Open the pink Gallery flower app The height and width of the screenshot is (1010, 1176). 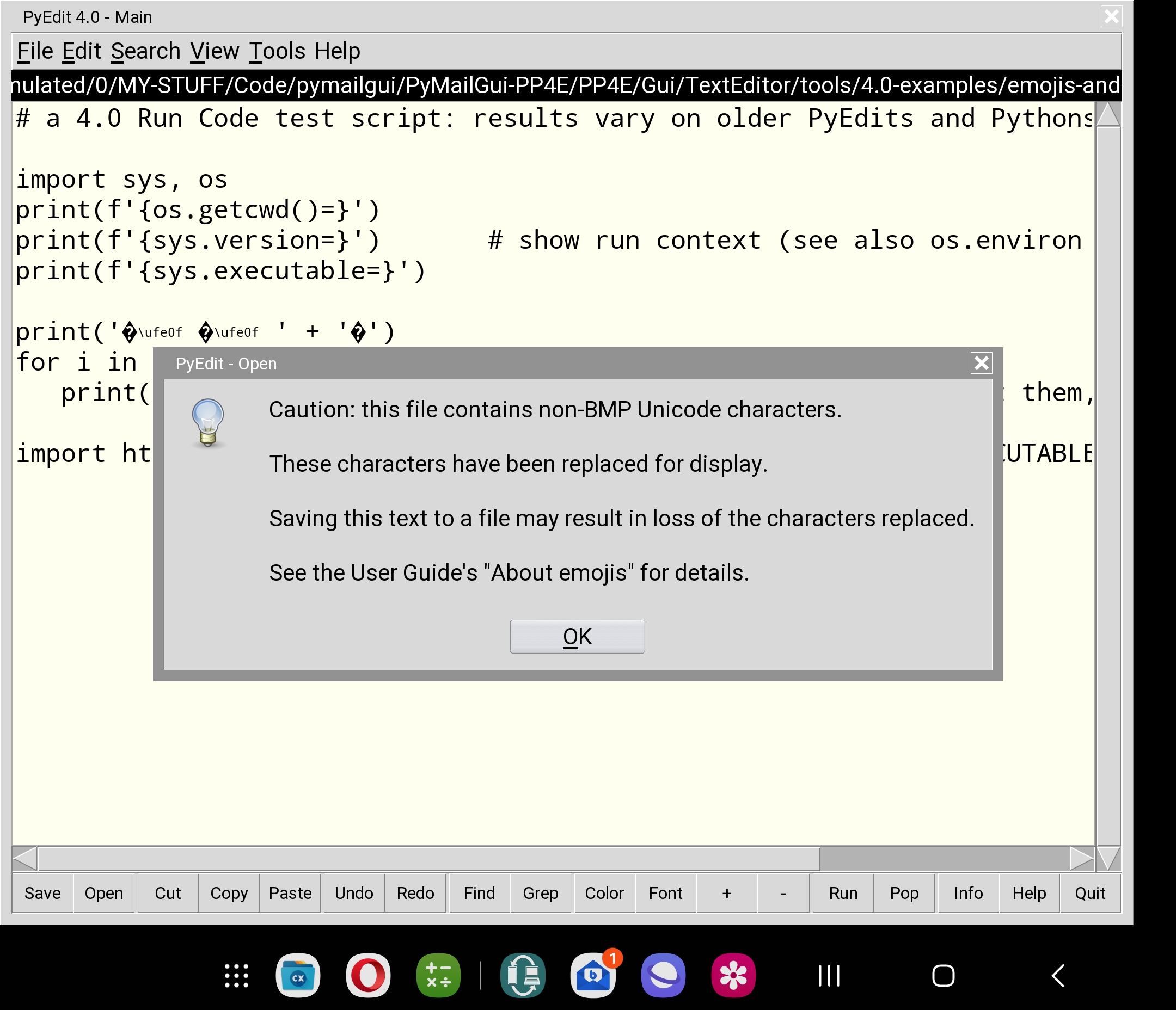[733, 976]
